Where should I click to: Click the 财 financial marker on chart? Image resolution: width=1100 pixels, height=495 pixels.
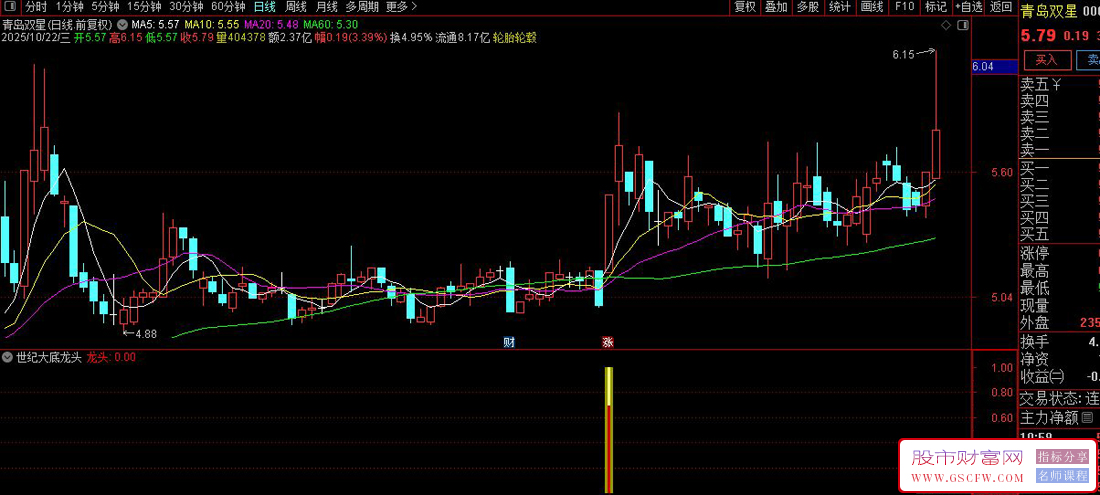pos(510,342)
